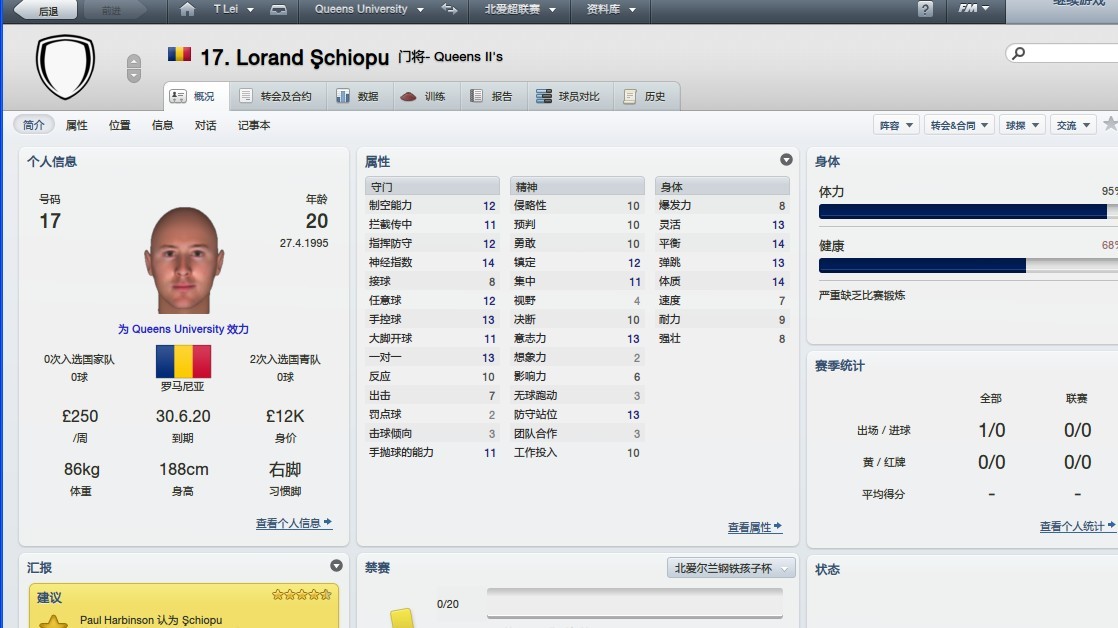Click the 防守站位 attribute row
Viewport: 1118px width, 628px height.
point(577,414)
